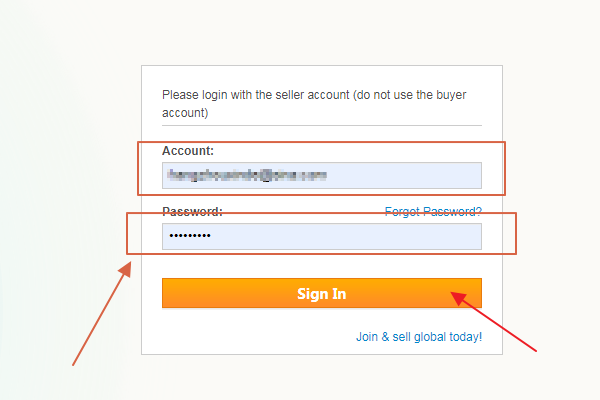Screen dimensions: 600x400
Task: Click the Account: label
Action: click(x=188, y=151)
